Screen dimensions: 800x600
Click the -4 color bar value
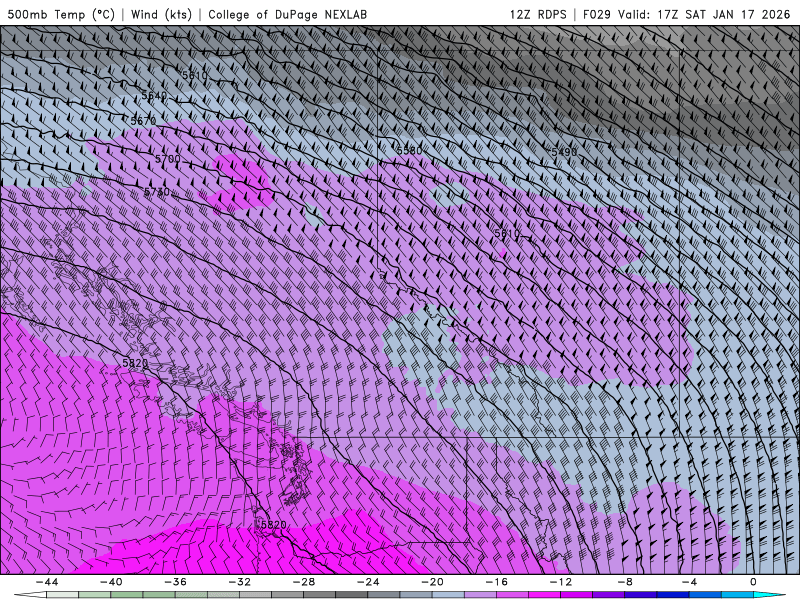(x=688, y=582)
